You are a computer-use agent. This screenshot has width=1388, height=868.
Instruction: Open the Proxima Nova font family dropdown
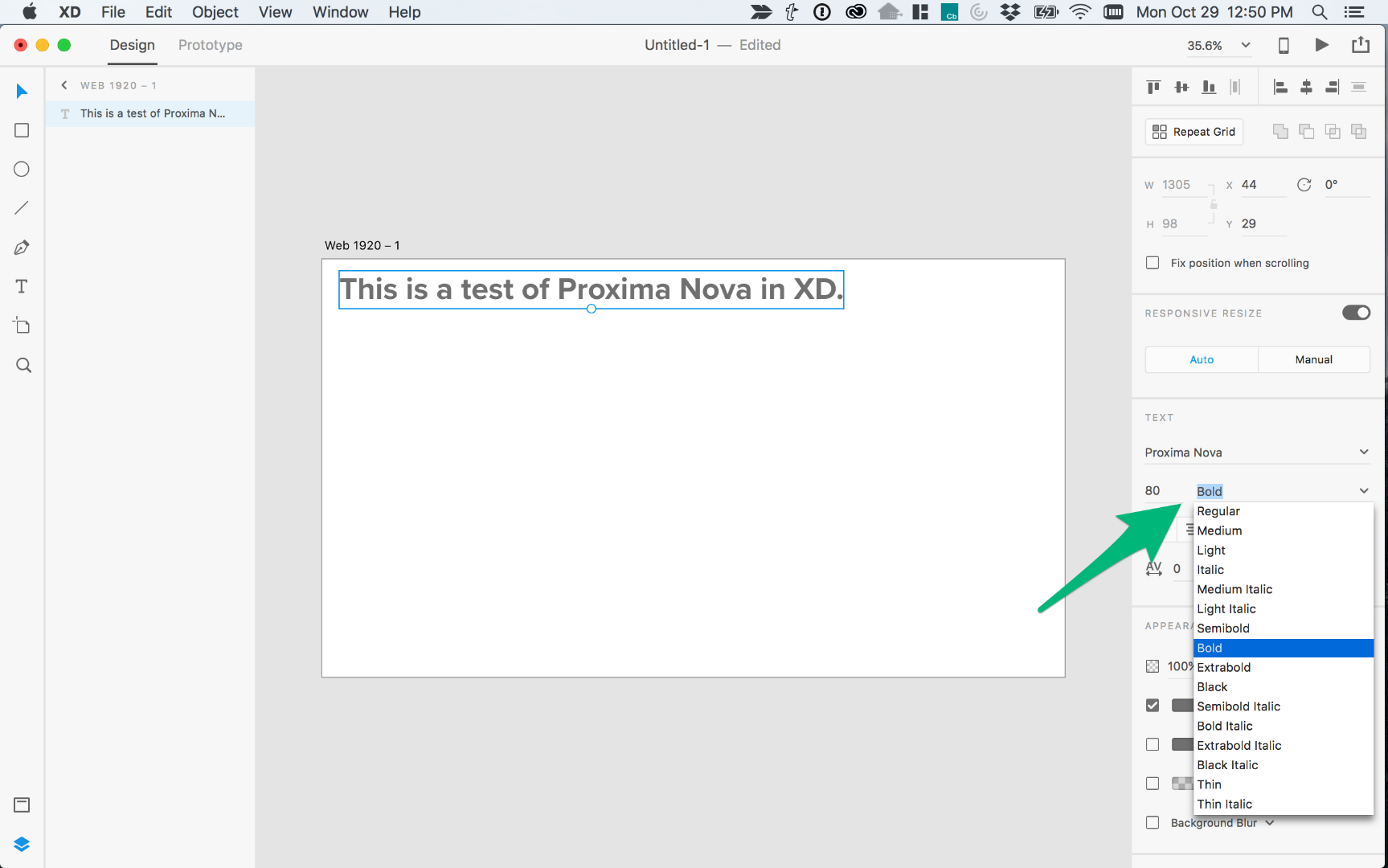click(x=1257, y=452)
